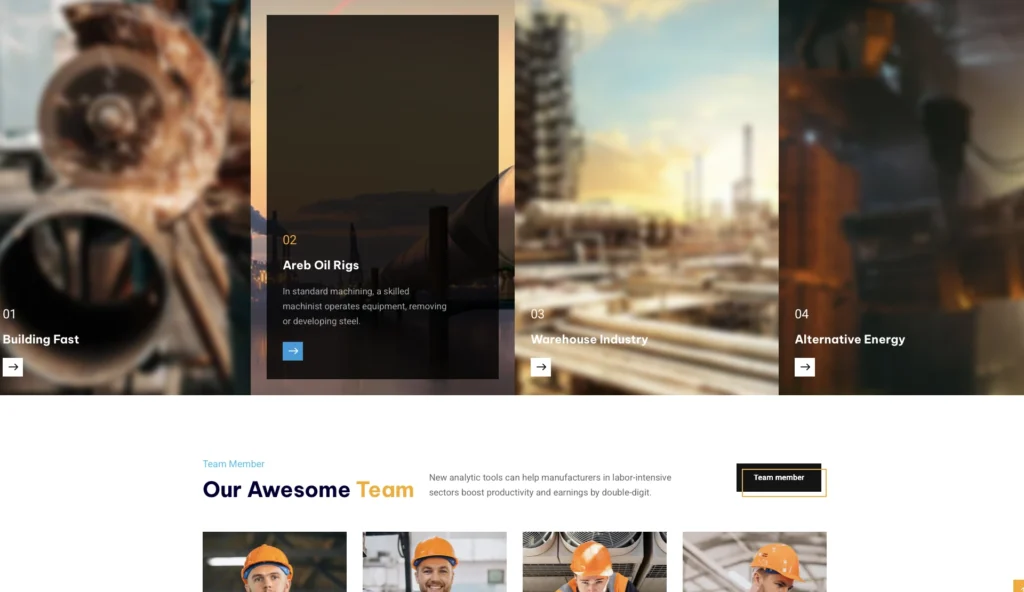Viewport: 1024px width, 592px height.
Task: Open the Warehouse Industry title link
Action: tap(589, 339)
